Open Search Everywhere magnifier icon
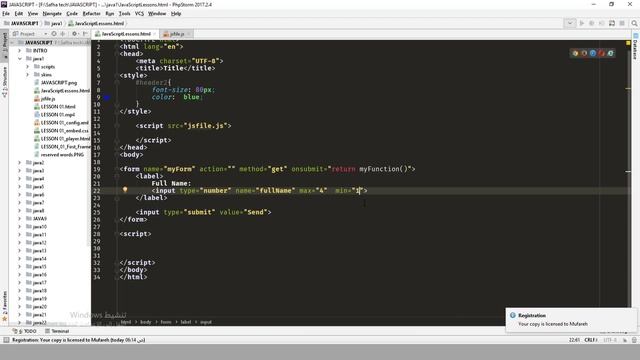 coord(634,23)
